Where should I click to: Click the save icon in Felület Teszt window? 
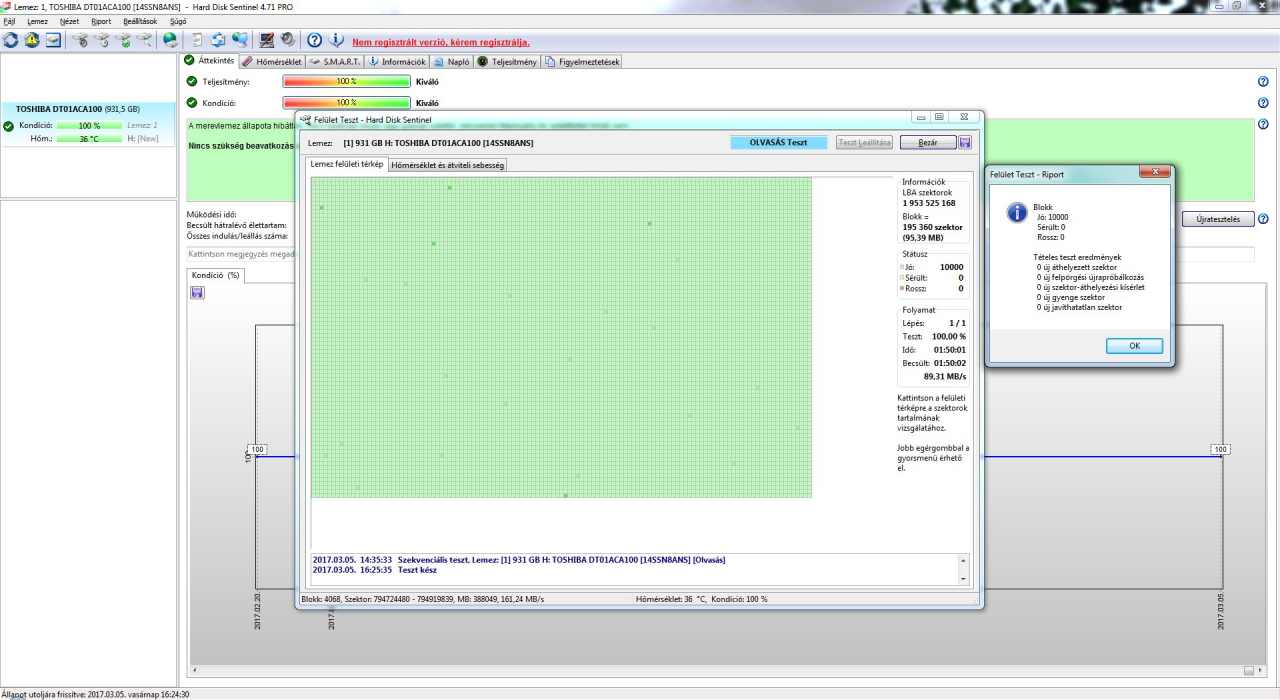[965, 143]
